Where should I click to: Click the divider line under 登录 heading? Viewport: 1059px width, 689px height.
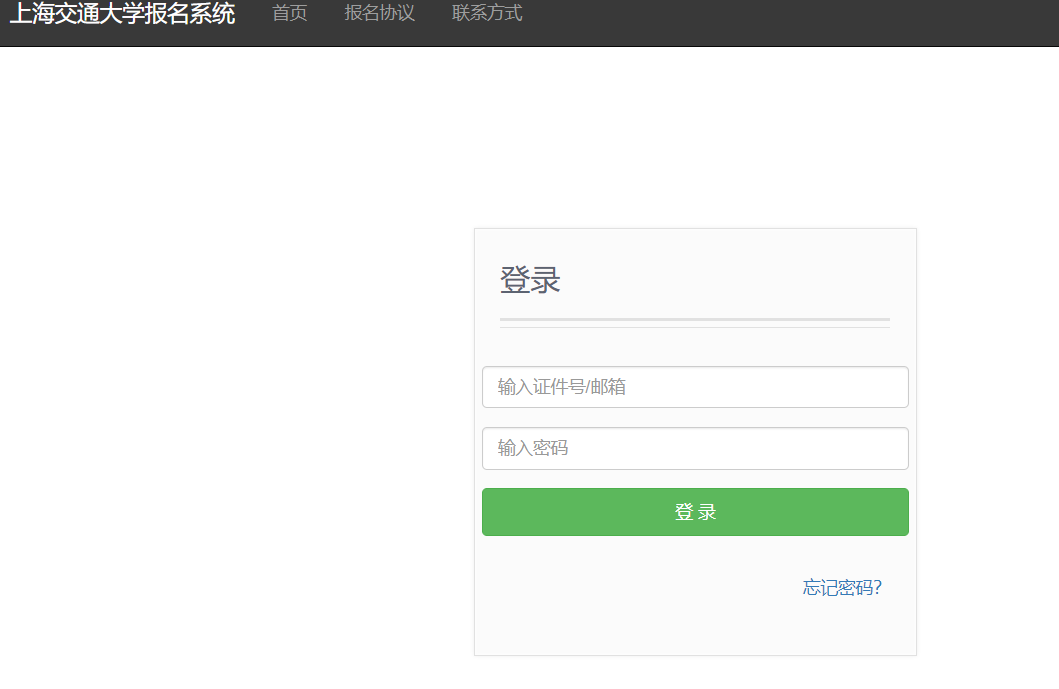[695, 320]
